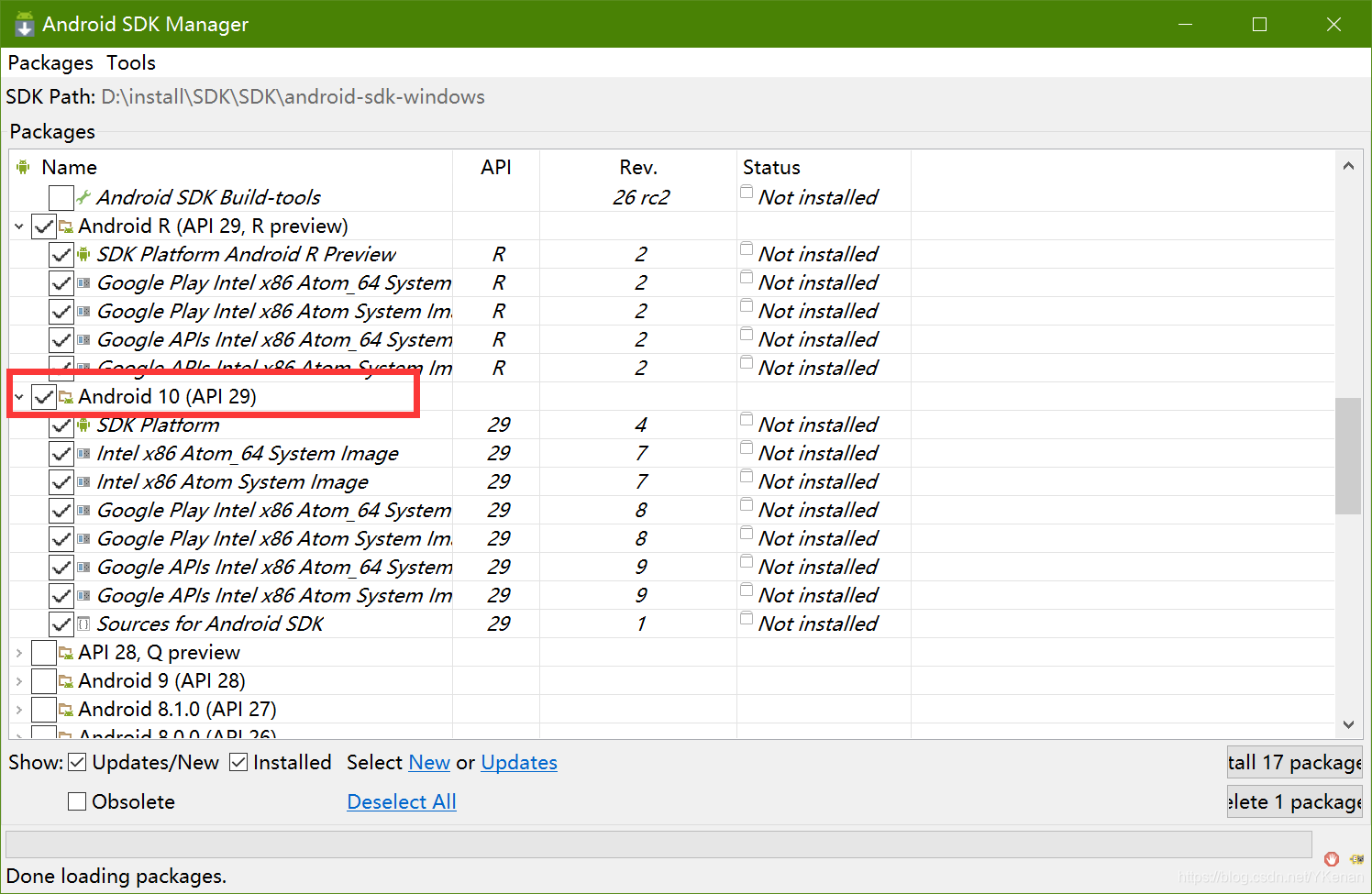The height and width of the screenshot is (894, 1372).
Task: Expand the Android 9 (API 28) group
Action: coord(18,680)
